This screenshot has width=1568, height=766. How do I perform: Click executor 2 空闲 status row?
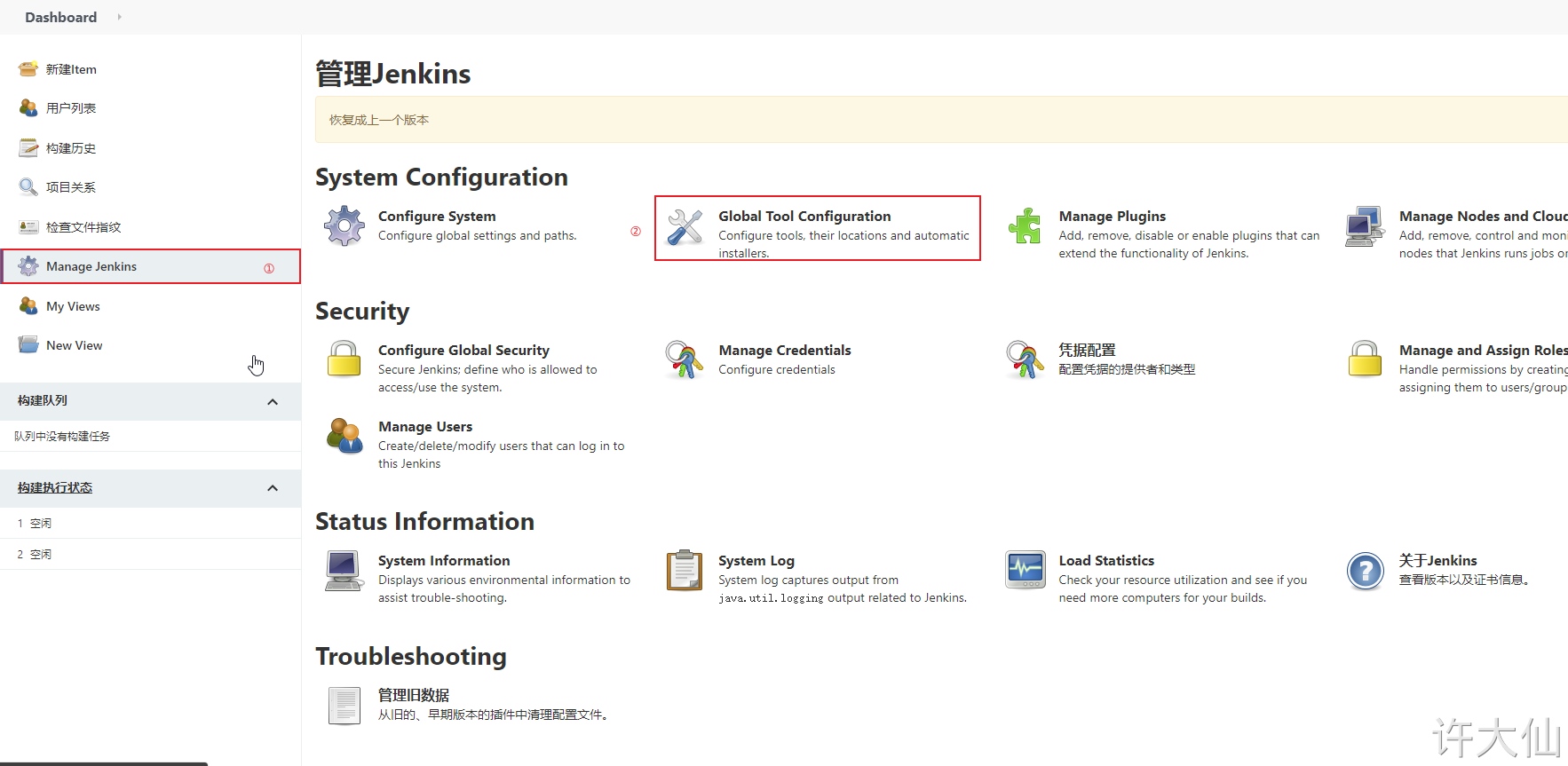coord(150,554)
